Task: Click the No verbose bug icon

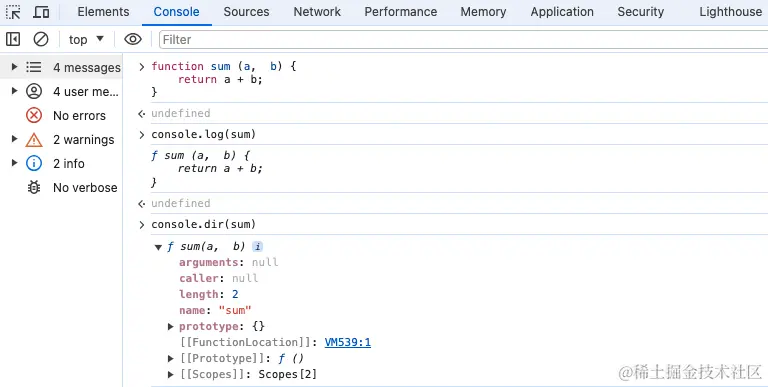Action: 34,188
